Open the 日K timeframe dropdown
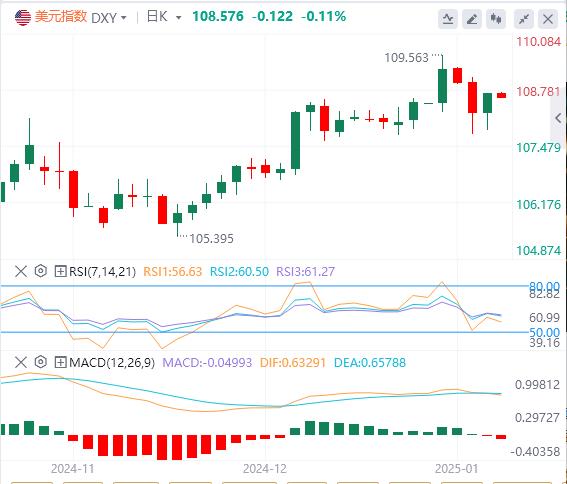Image resolution: width=567 pixels, height=484 pixels. (x=164, y=17)
